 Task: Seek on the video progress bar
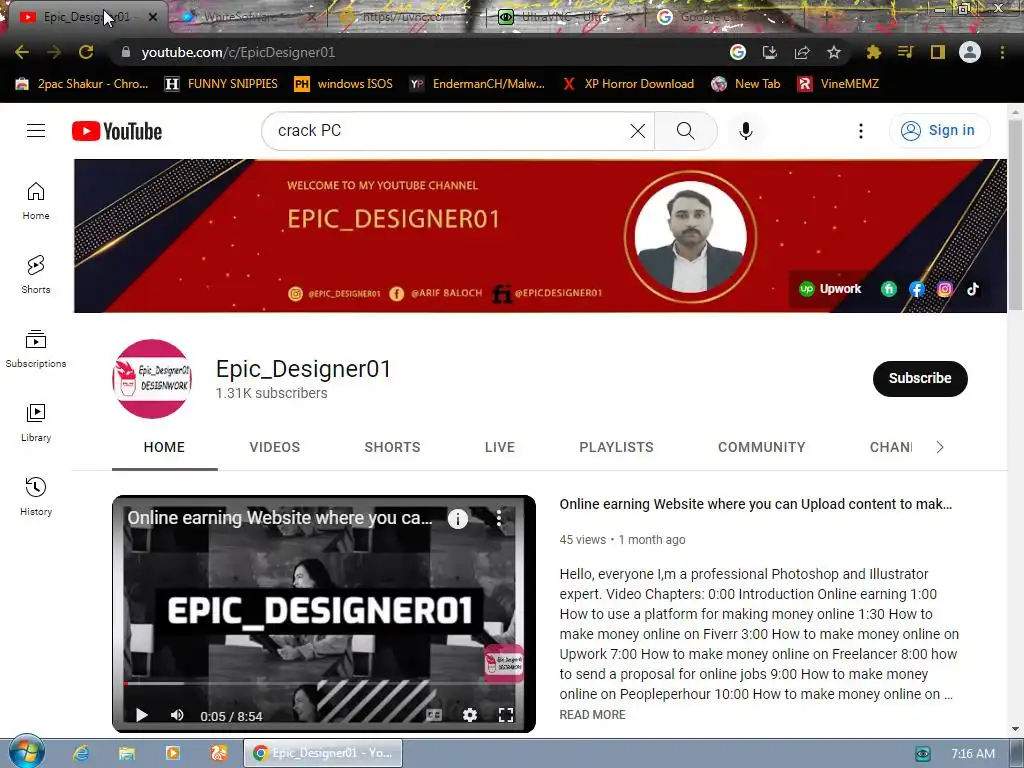[x=323, y=684]
